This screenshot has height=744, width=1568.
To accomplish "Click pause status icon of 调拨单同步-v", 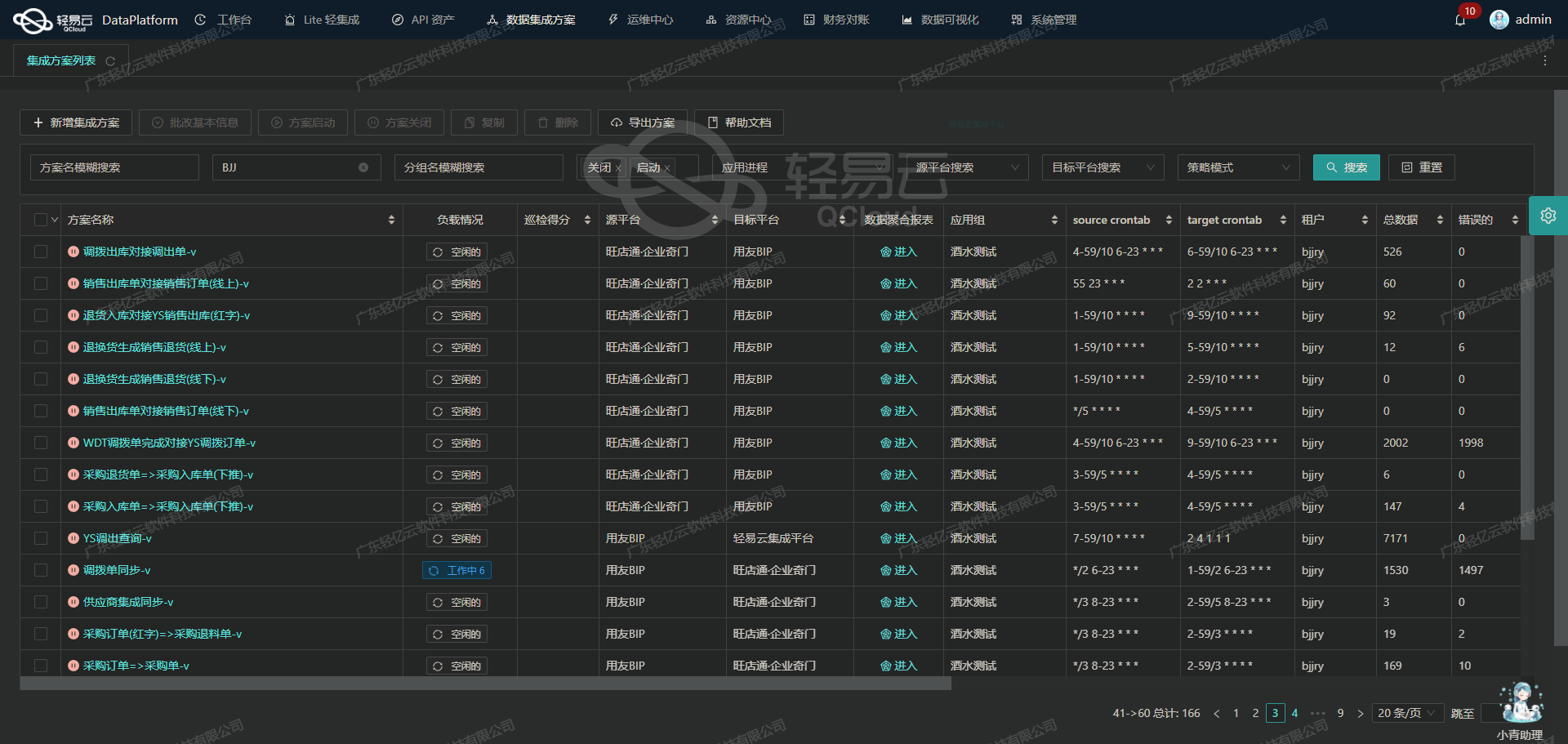I will pos(73,570).
